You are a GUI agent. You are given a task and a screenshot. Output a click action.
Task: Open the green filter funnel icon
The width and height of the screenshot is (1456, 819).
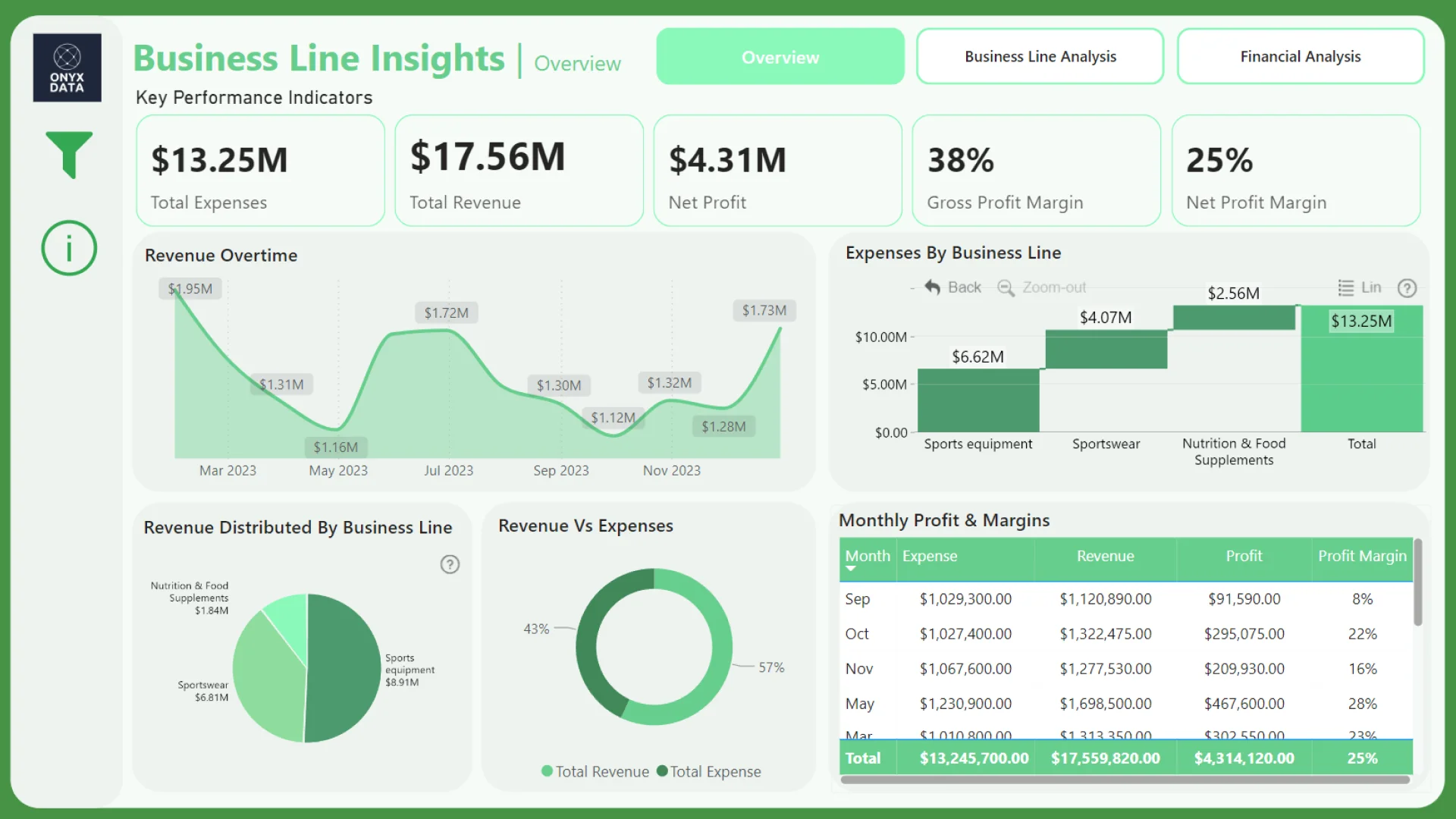(69, 155)
